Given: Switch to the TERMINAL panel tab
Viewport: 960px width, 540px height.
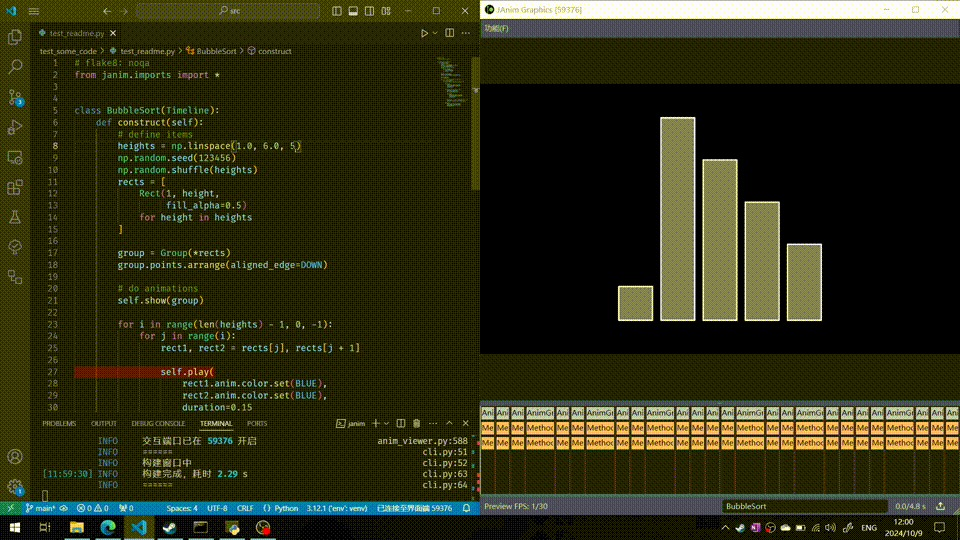Looking at the screenshot, I should coord(216,423).
